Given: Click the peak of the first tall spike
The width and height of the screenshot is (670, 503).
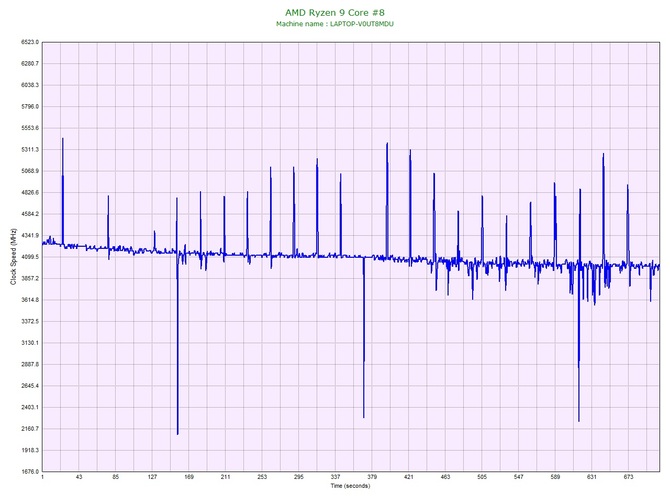Looking at the screenshot, I should click(x=62, y=139).
